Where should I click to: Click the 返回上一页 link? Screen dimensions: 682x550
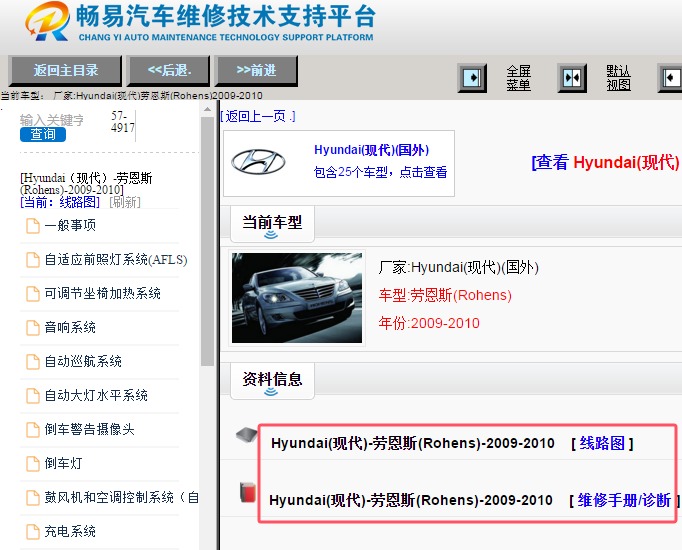258,116
